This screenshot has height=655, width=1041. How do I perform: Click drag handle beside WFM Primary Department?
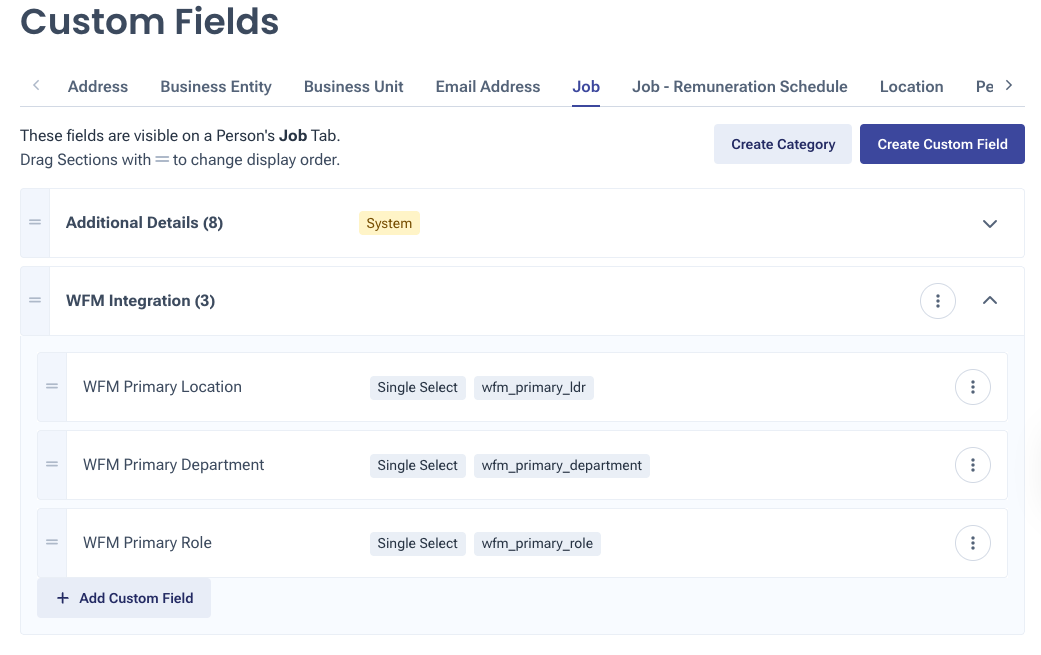coord(52,465)
